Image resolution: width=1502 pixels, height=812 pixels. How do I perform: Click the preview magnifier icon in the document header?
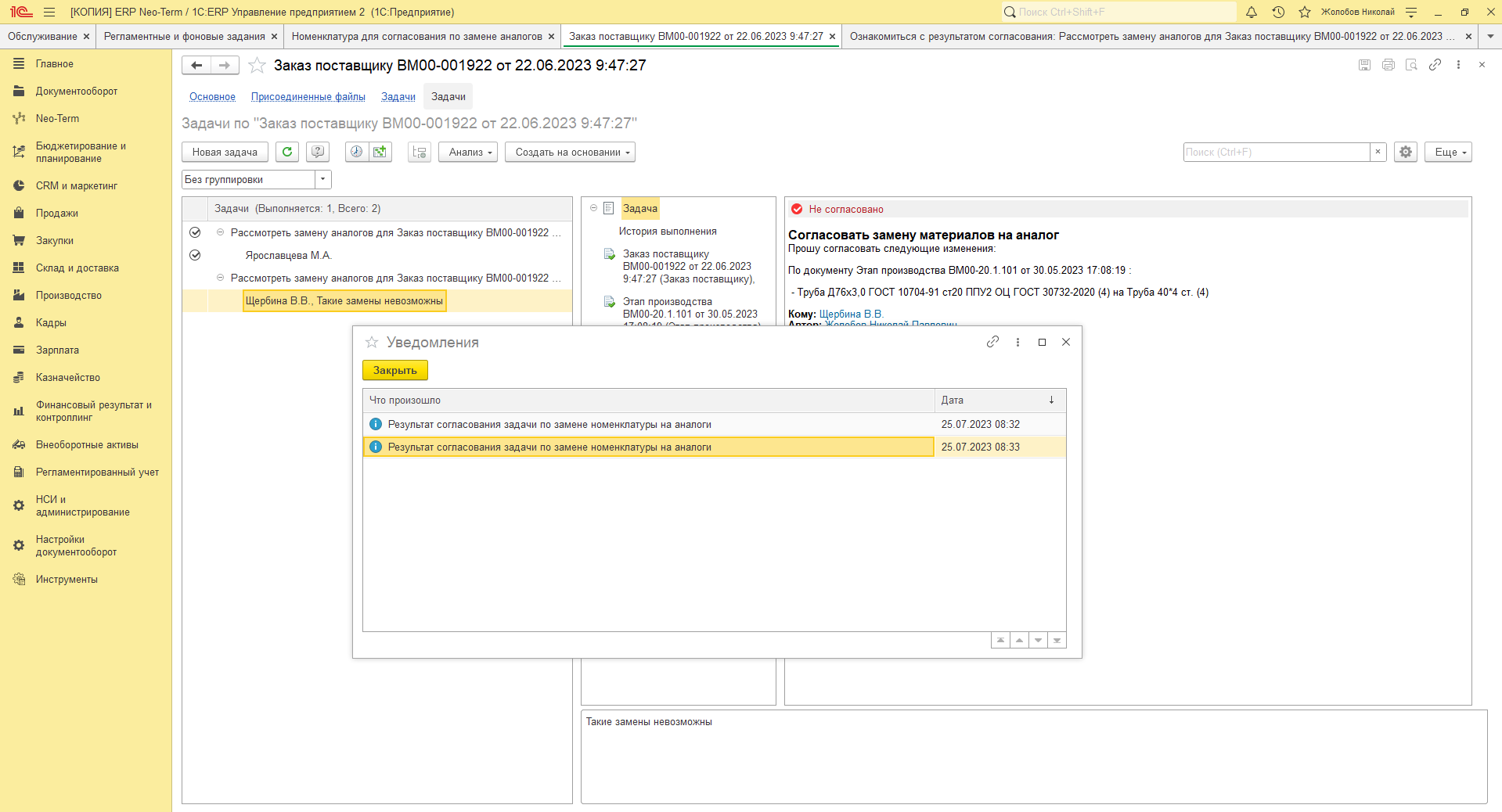click(x=1412, y=65)
